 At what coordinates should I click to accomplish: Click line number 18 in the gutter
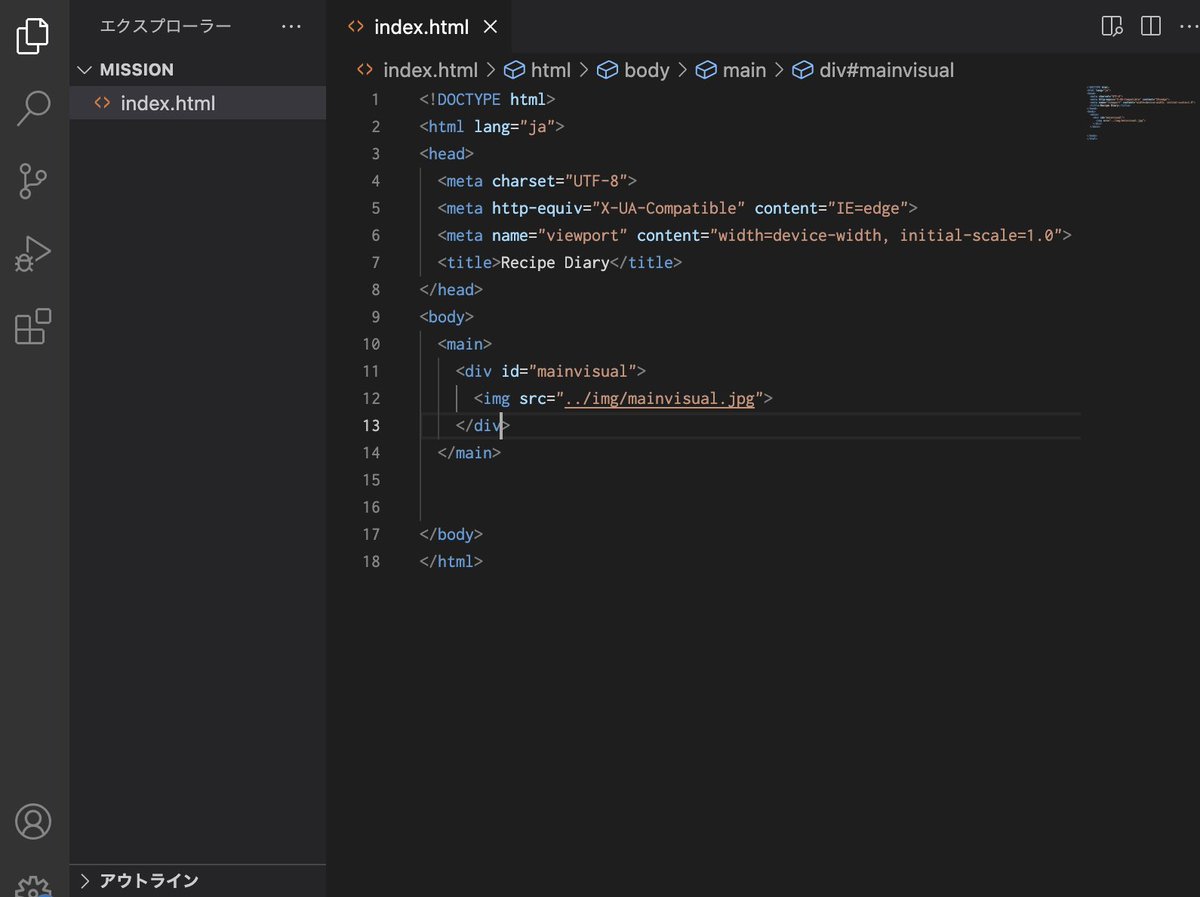(371, 562)
